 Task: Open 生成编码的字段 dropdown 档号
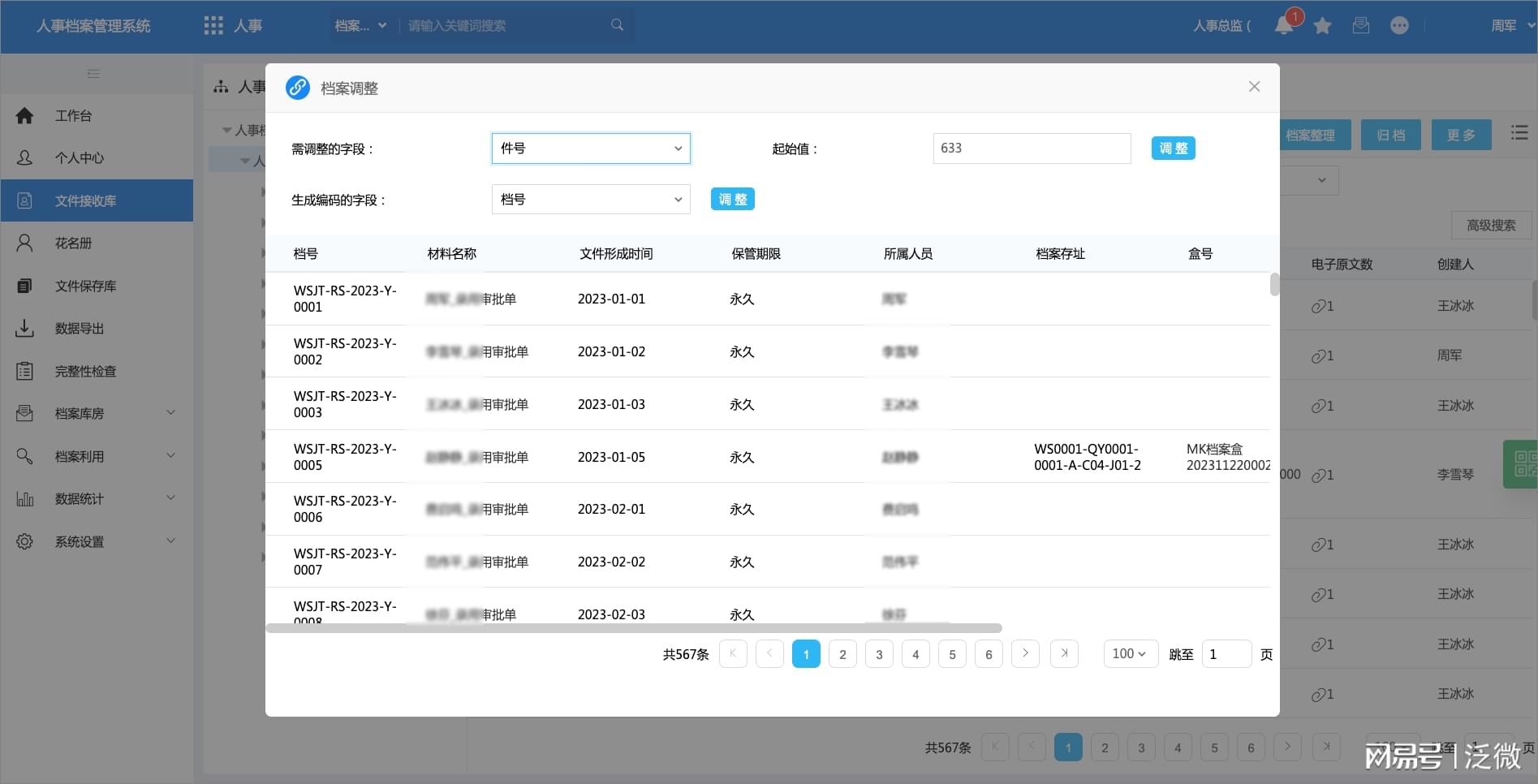click(x=591, y=200)
